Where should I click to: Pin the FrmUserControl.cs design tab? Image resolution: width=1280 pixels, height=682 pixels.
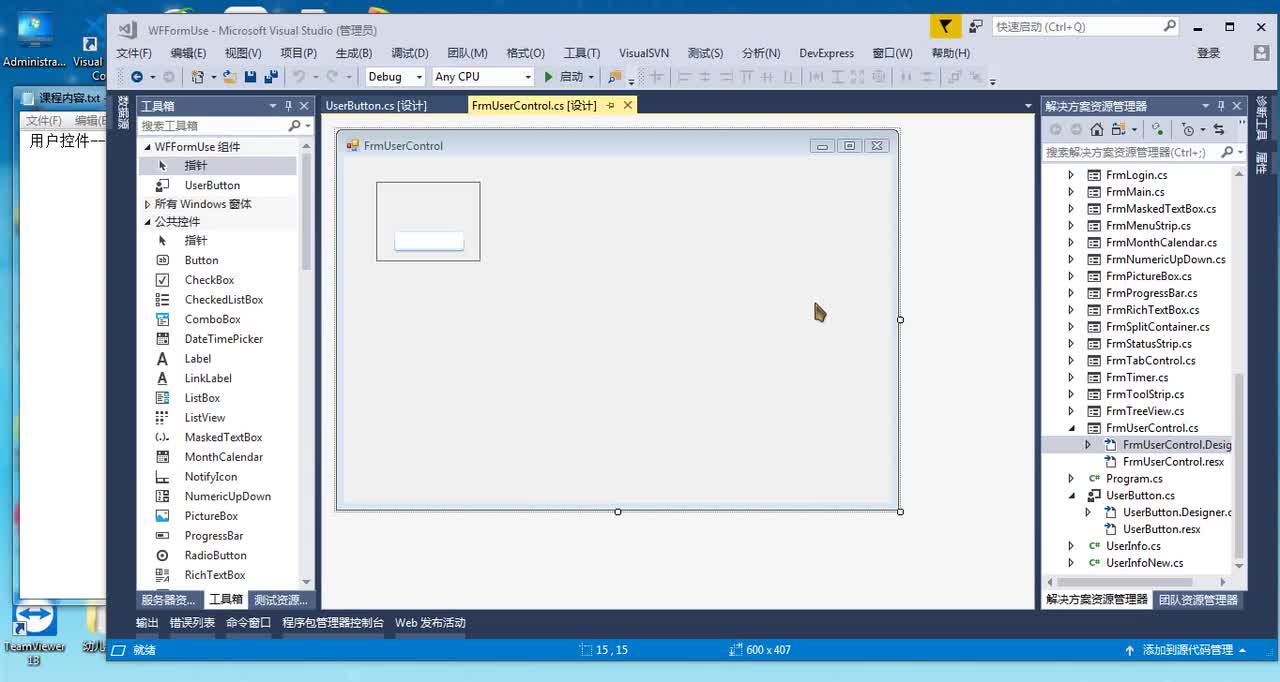(610, 105)
